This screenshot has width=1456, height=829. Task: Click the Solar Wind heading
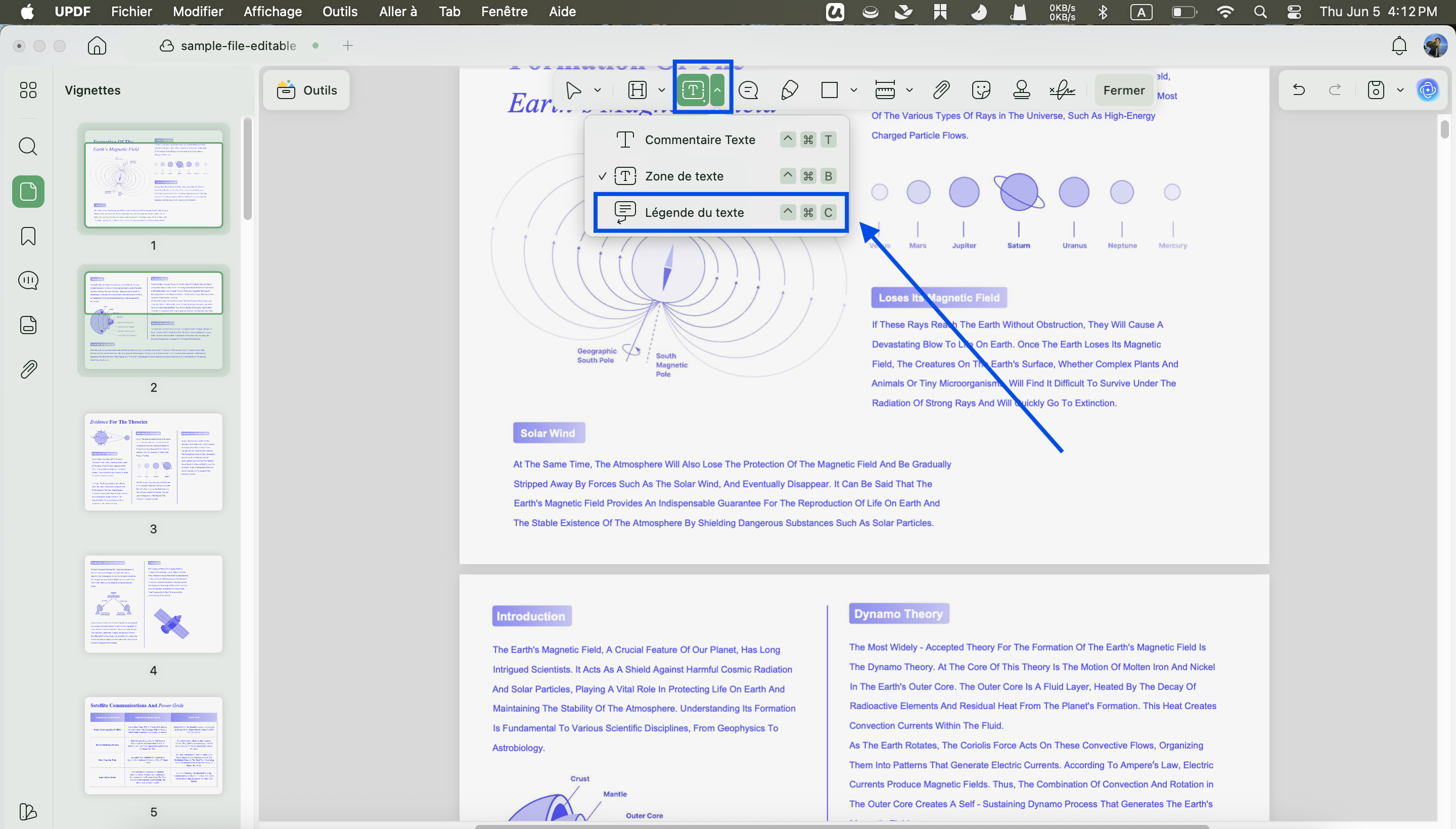[548, 433]
